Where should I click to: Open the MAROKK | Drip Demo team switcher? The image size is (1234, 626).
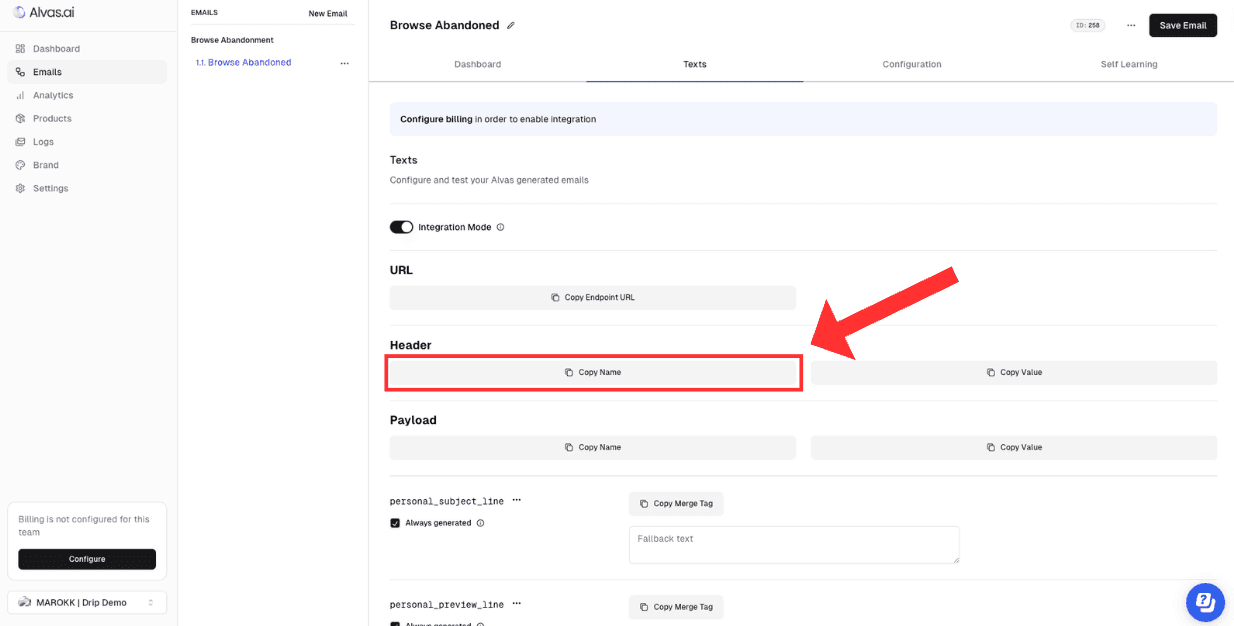pos(87,602)
